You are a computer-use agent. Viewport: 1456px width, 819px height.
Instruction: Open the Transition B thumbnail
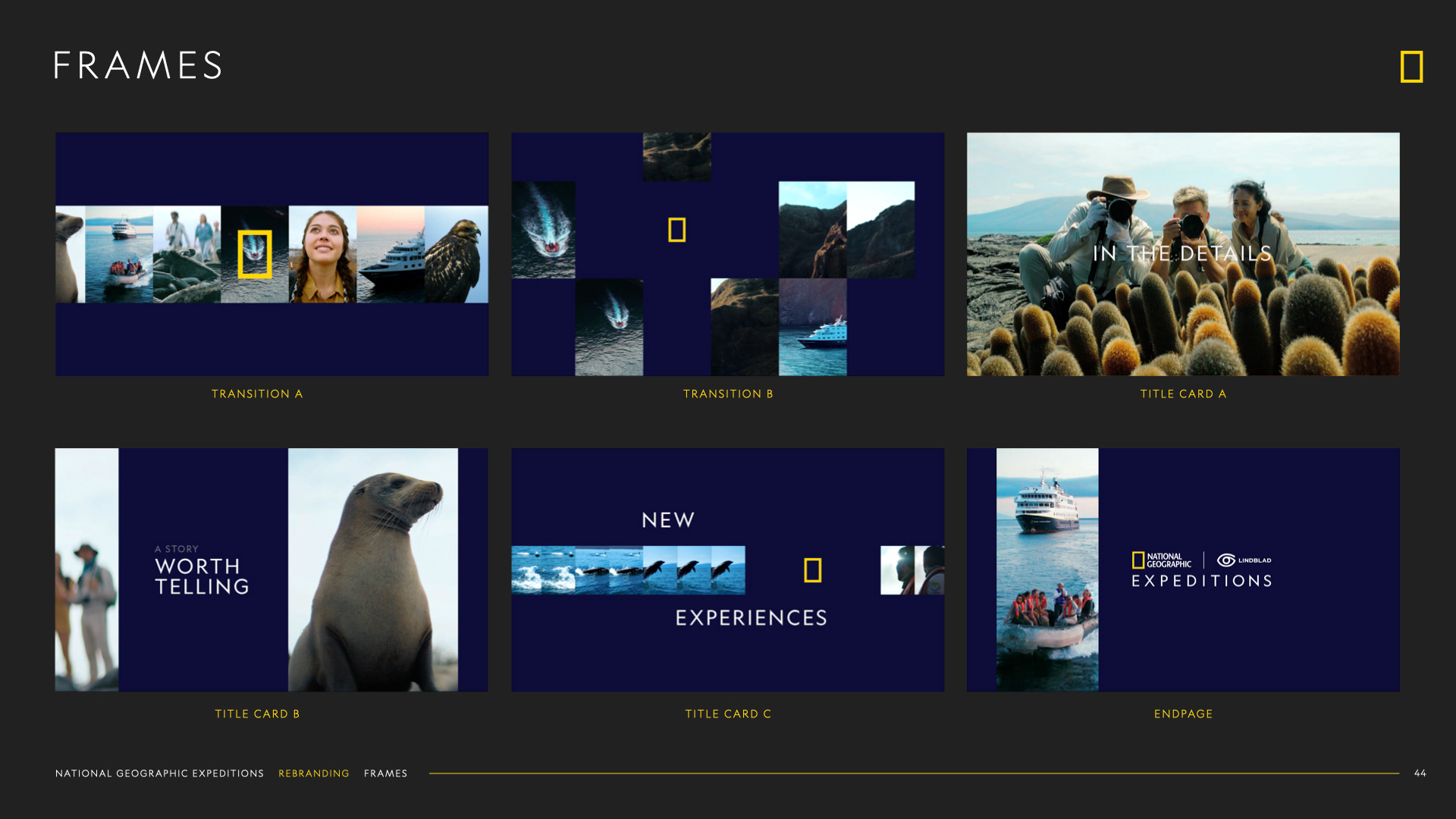(727, 254)
